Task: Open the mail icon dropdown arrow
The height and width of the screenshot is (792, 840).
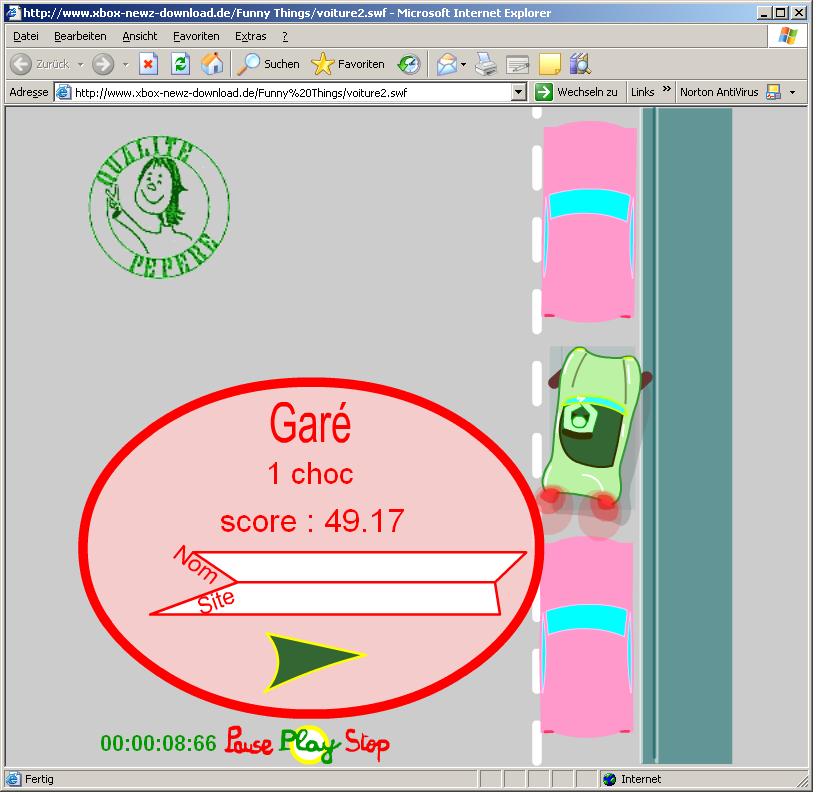Action: (x=463, y=64)
